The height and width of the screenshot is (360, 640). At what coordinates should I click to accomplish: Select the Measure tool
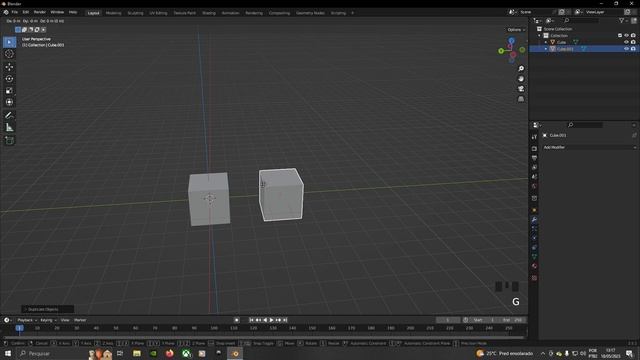coord(9,128)
